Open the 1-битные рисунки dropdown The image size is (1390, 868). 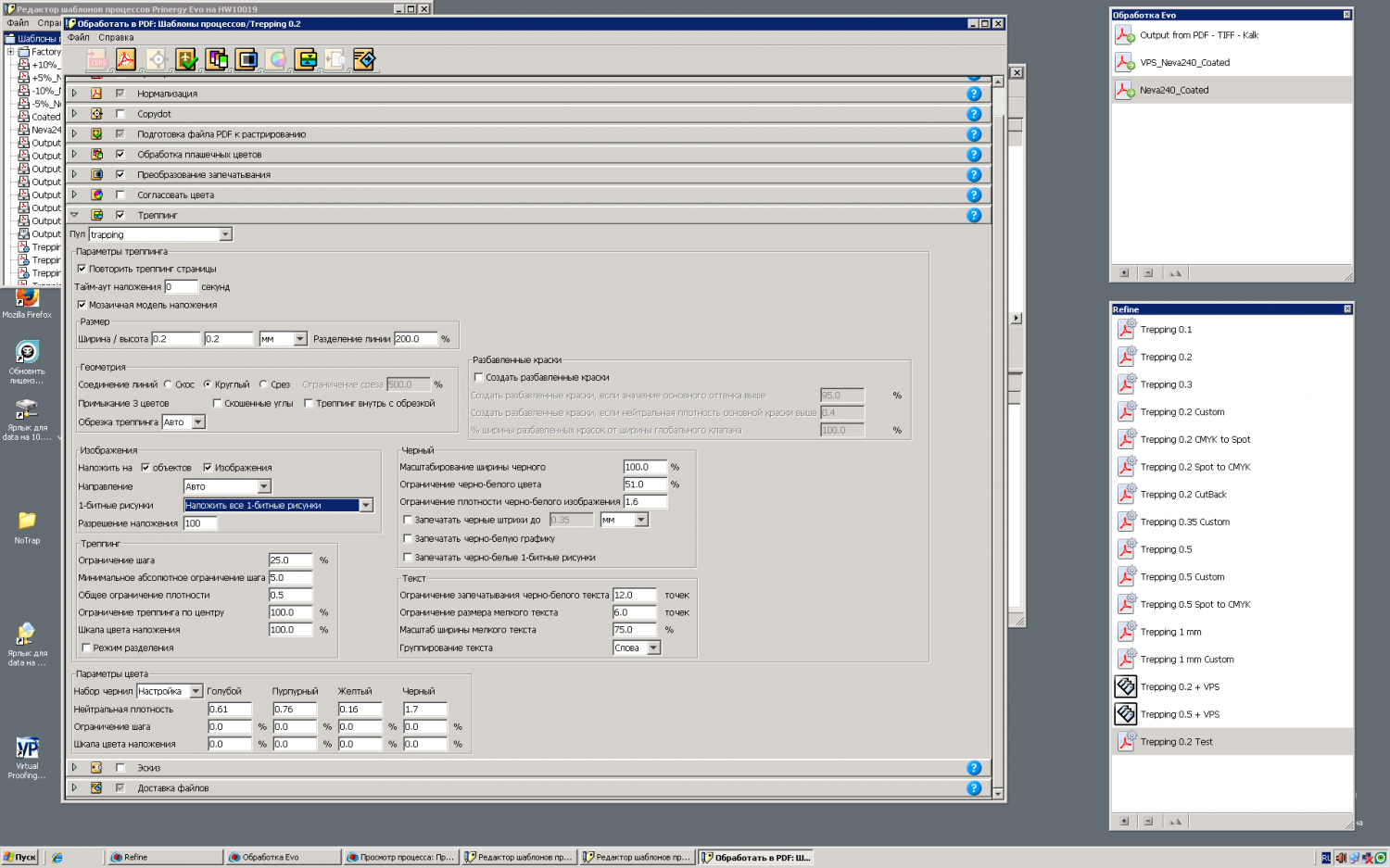pos(366,506)
